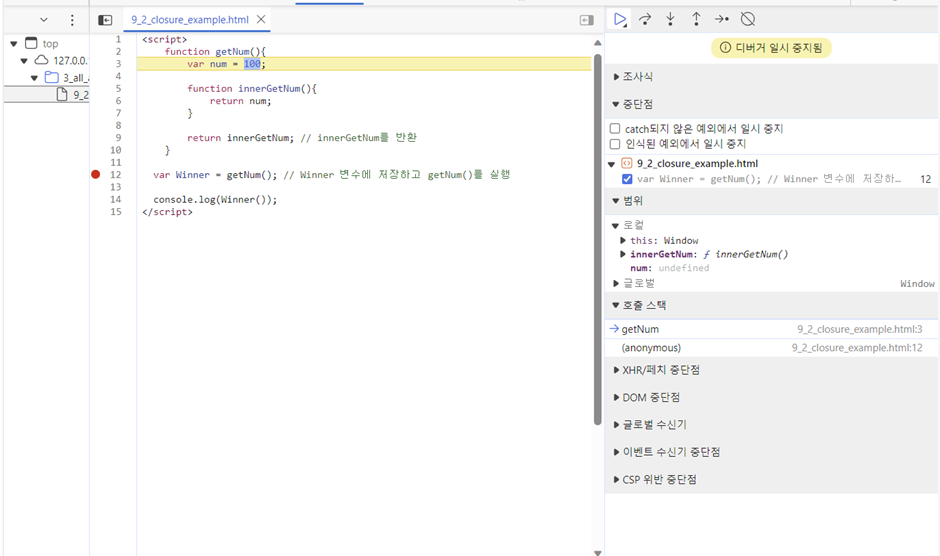Viewport: 940px width, 556px height.
Task: Click line number 3 in the gutter
Action: pyautogui.click(x=118, y=64)
